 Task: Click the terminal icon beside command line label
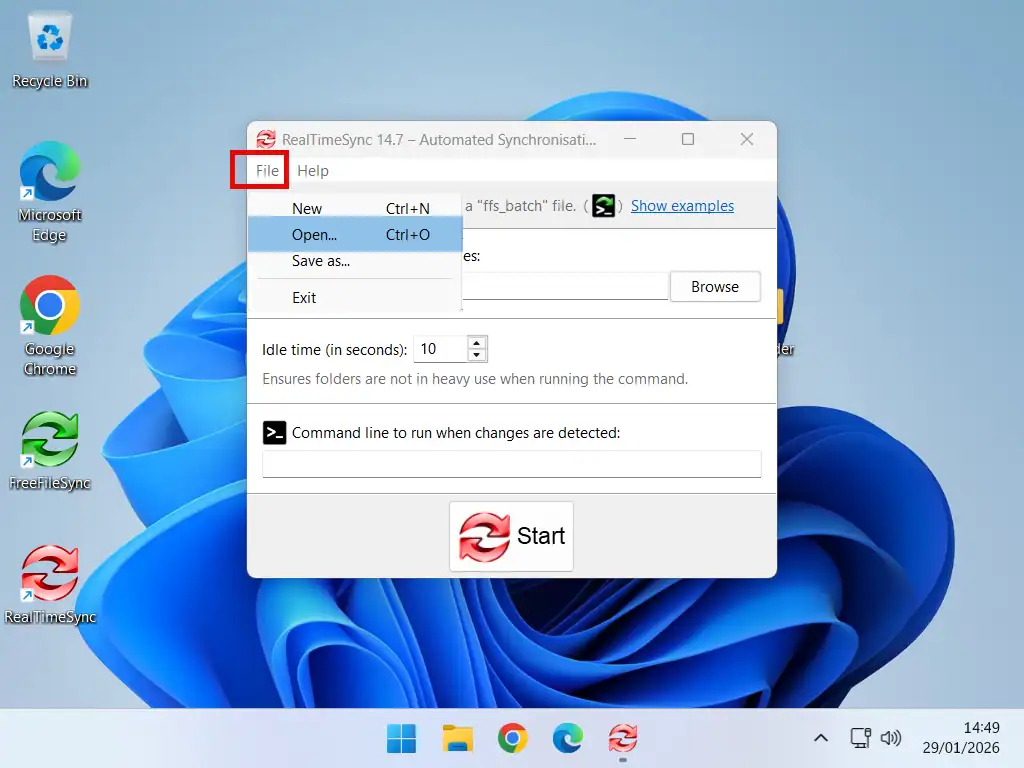(x=274, y=432)
